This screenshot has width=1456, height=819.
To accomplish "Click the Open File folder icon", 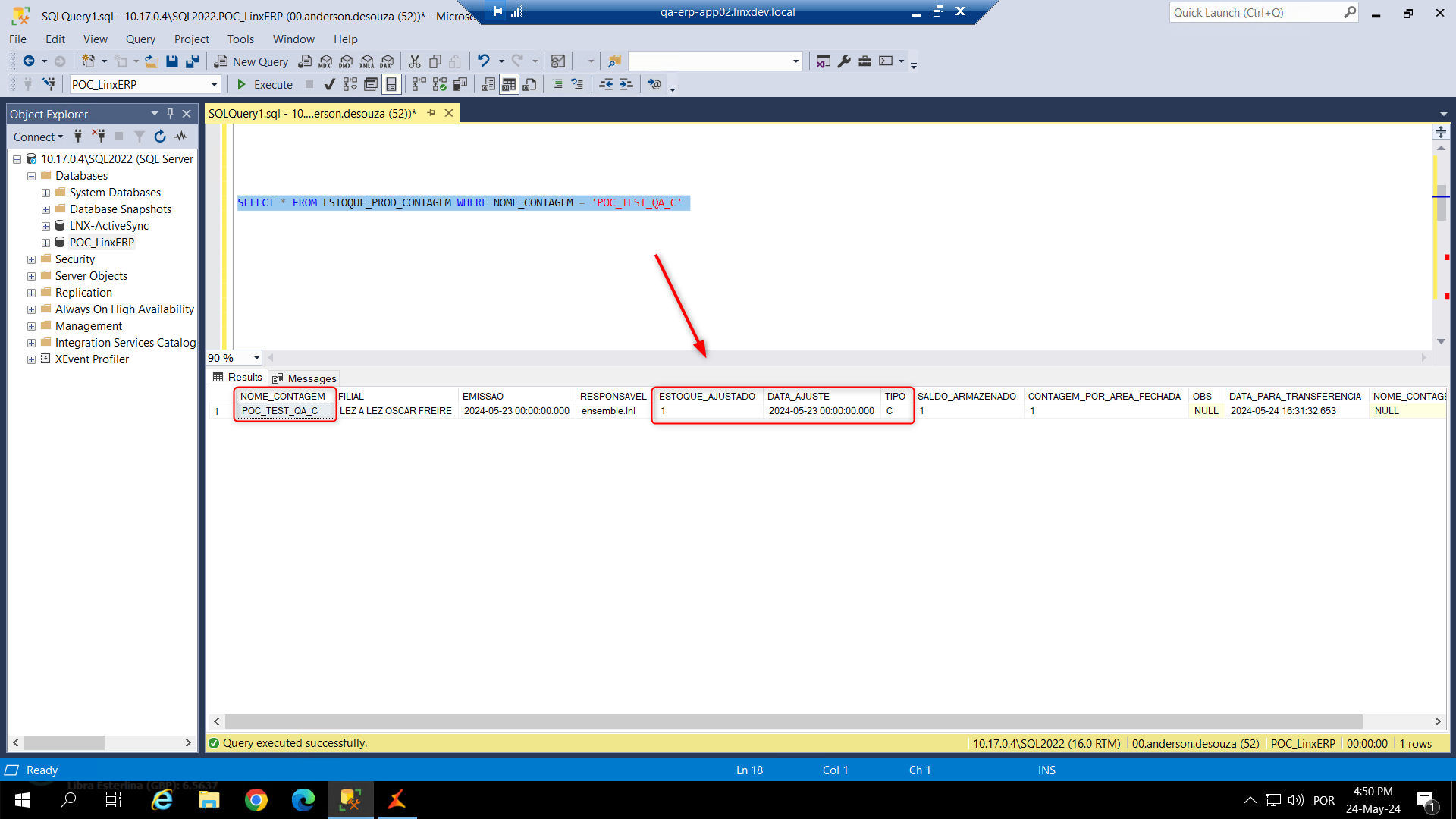I will coord(152,61).
